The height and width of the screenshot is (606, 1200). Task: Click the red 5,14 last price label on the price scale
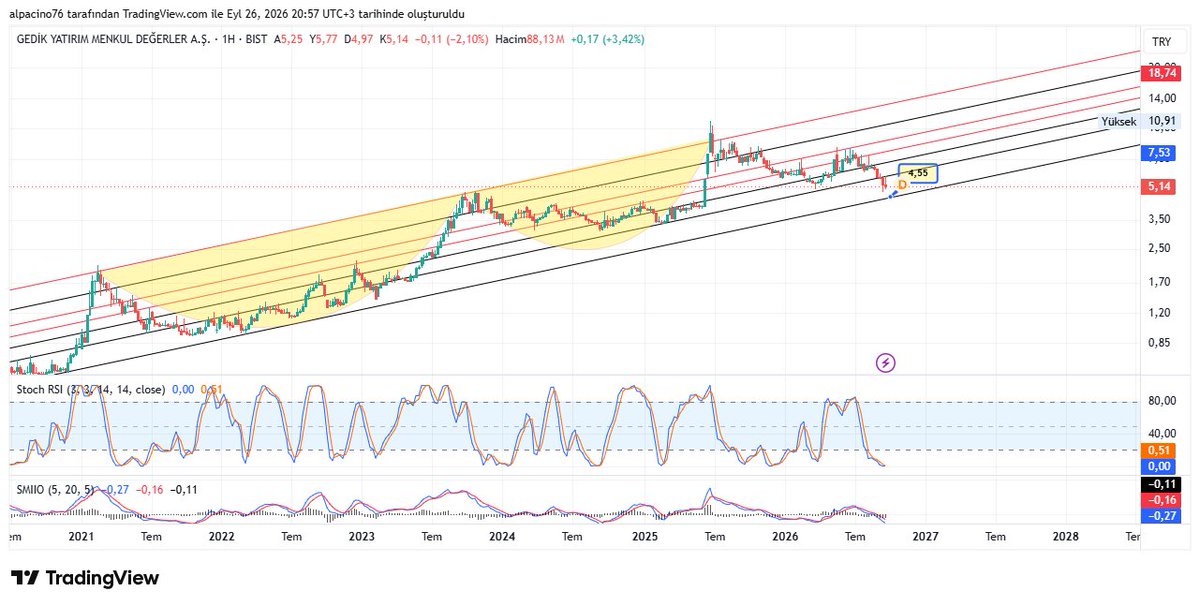click(1160, 187)
